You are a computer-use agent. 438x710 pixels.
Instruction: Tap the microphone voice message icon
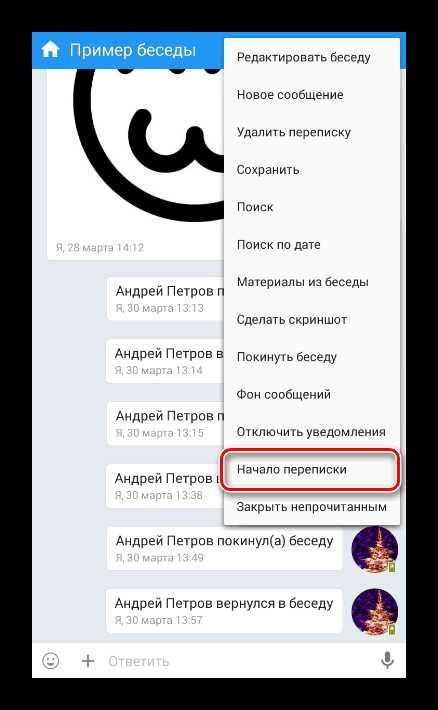tap(387, 661)
